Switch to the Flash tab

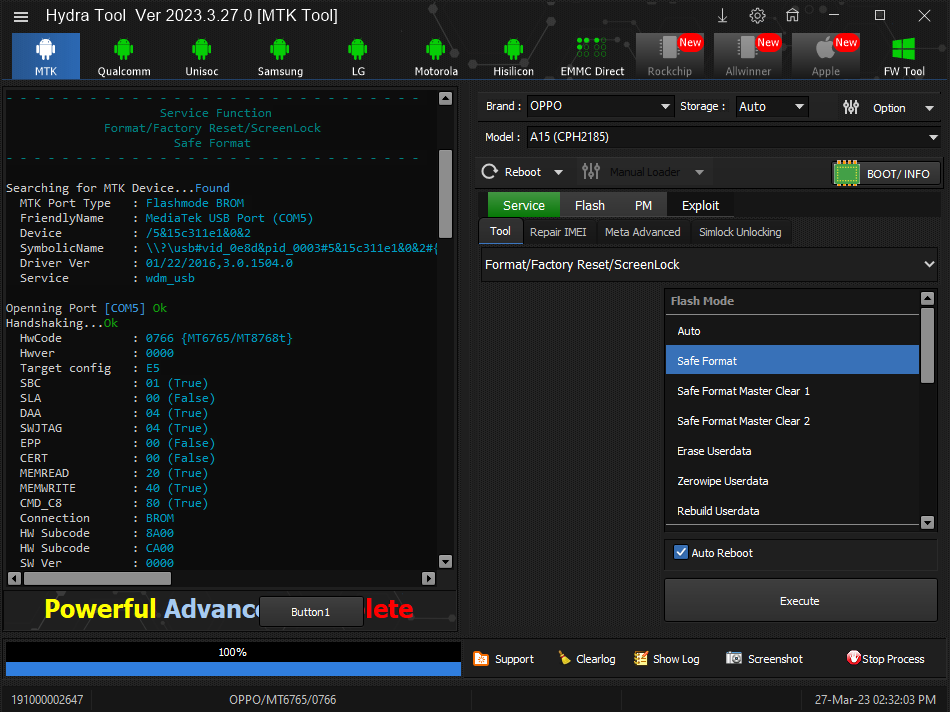tap(589, 205)
